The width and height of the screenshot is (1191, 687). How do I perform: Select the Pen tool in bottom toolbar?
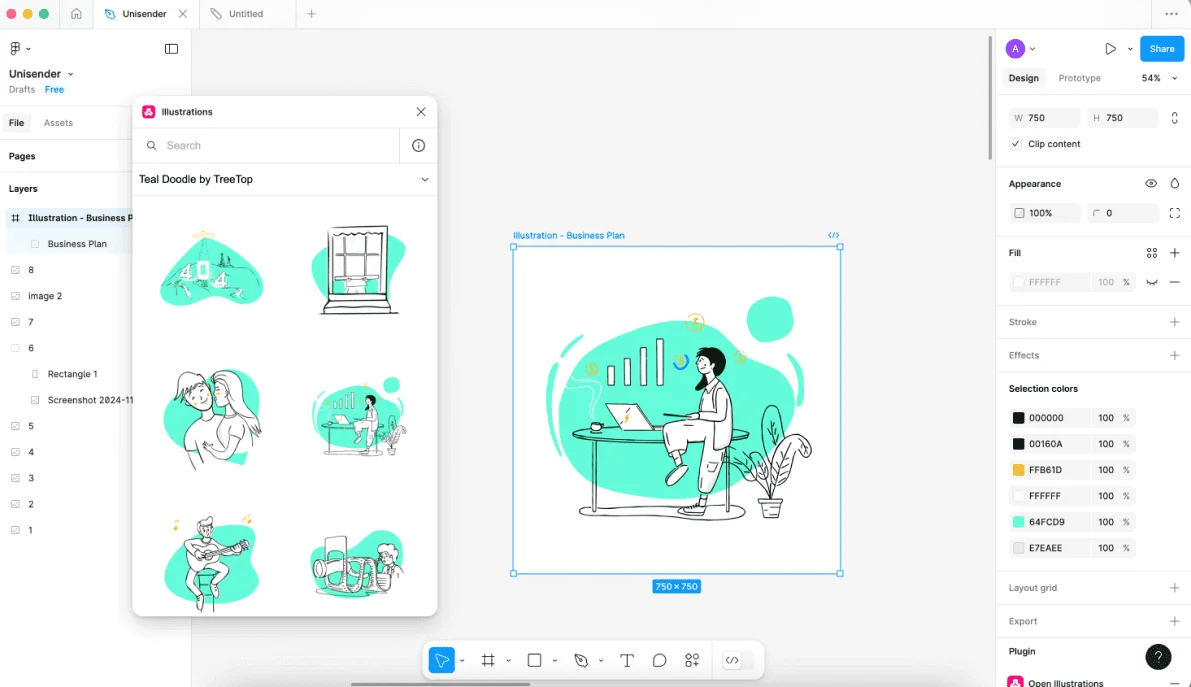coord(581,660)
